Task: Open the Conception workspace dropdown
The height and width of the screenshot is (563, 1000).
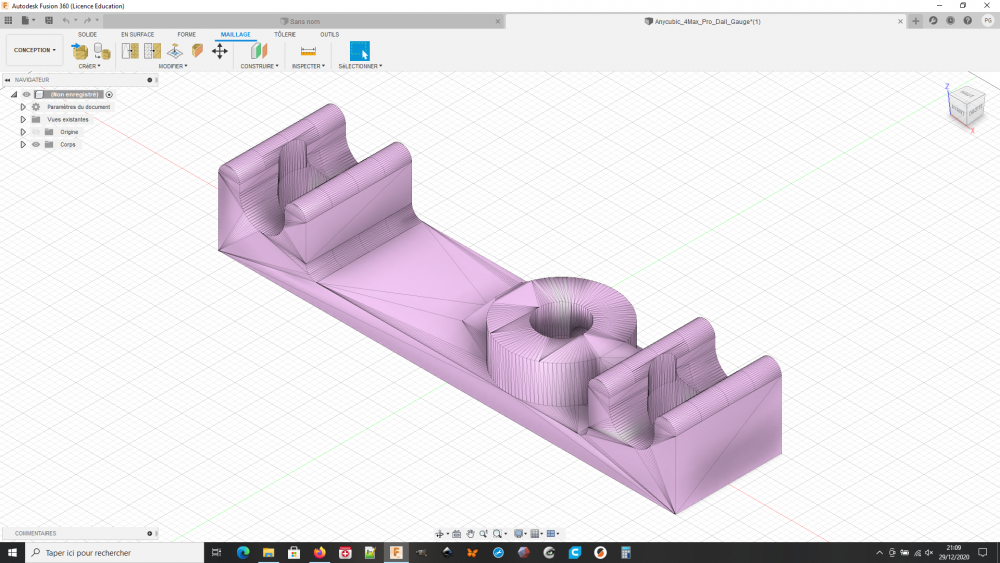Action: (x=34, y=50)
